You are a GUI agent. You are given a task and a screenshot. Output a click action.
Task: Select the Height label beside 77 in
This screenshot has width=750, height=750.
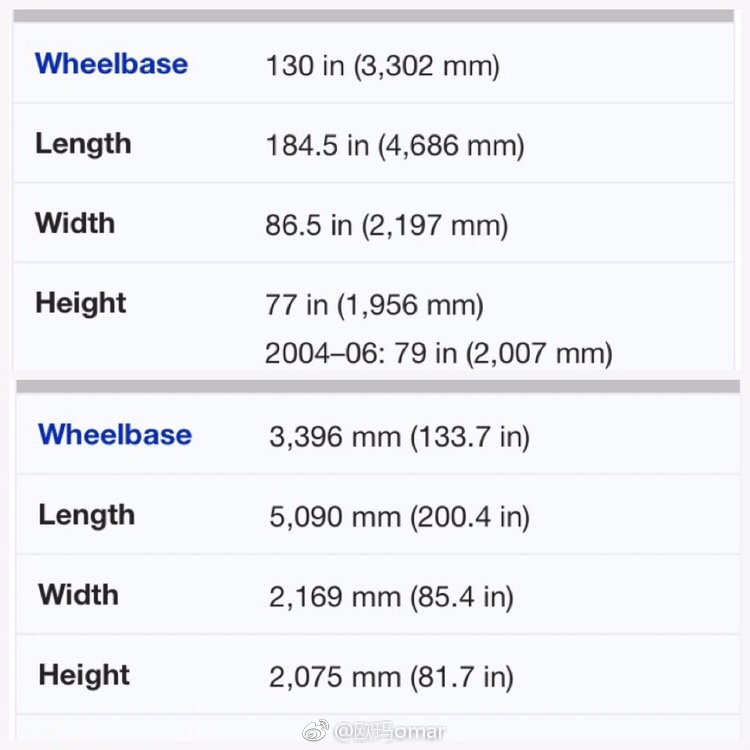pos(80,303)
